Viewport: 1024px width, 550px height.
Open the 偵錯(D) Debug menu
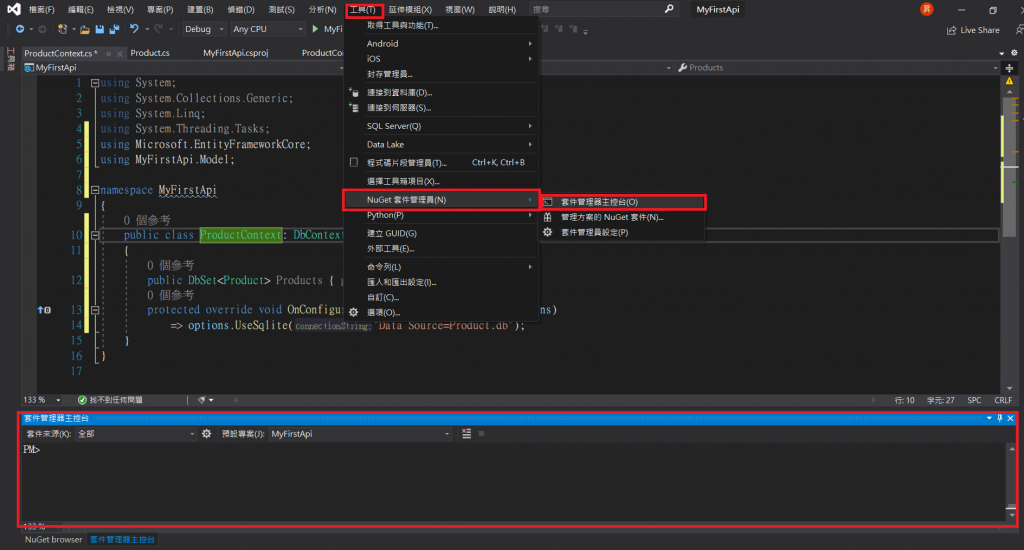[x=240, y=10]
